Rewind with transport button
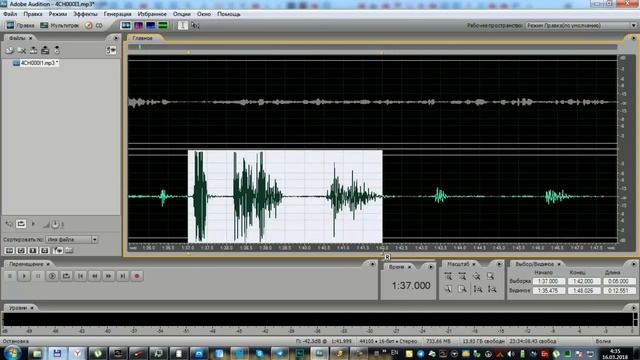The height and width of the screenshot is (360, 640). point(94,276)
